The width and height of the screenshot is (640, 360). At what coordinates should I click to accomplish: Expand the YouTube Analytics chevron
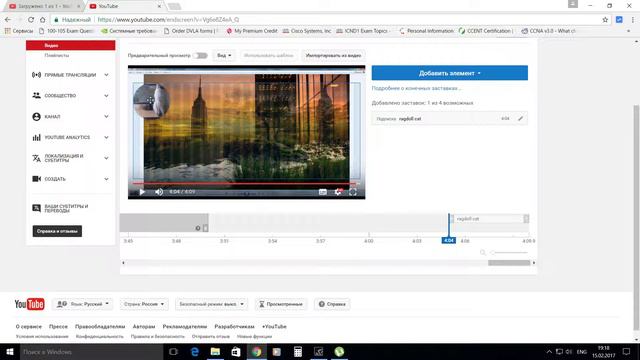pyautogui.click(x=106, y=138)
